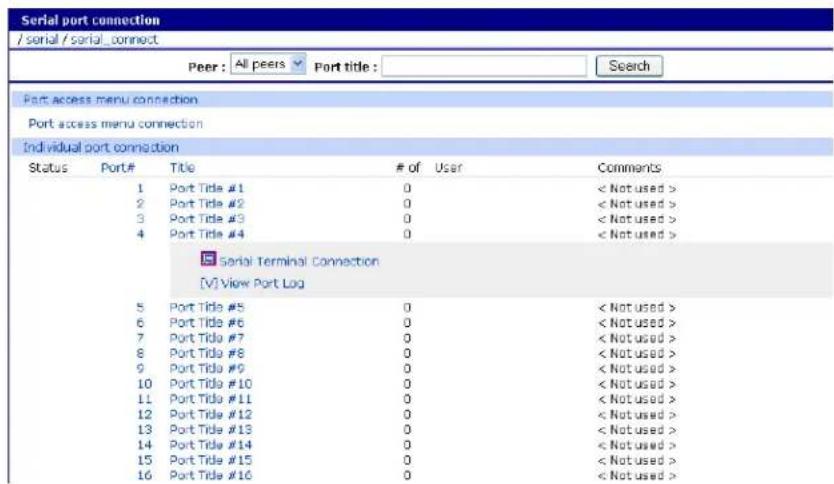Open Port Title #10 link
The width and height of the screenshot is (834, 484).
pyautogui.click(x=211, y=383)
